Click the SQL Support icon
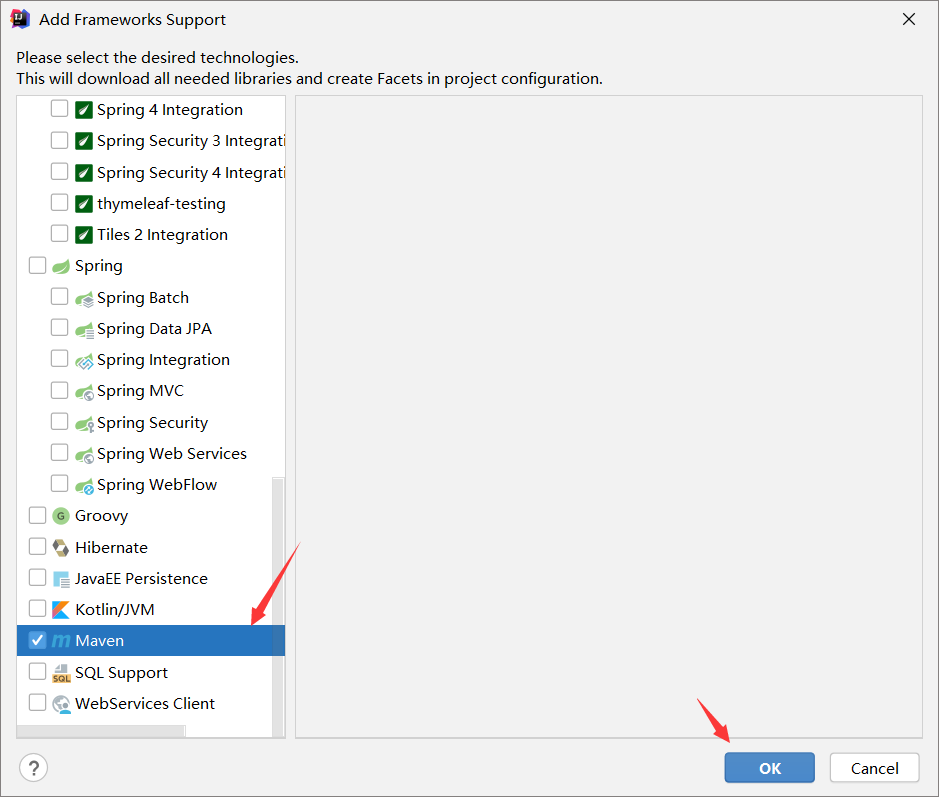 (61, 673)
